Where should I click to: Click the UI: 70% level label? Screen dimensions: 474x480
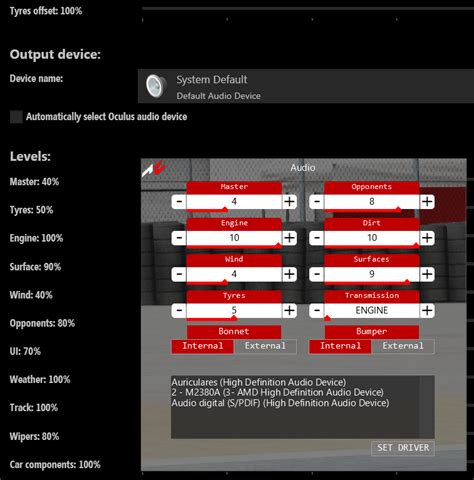[25, 351]
